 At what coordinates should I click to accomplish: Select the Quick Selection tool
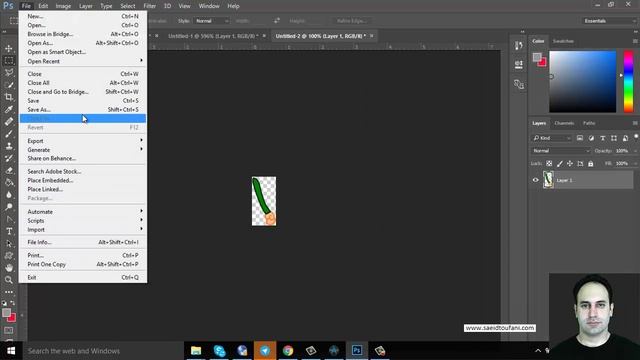(9, 85)
